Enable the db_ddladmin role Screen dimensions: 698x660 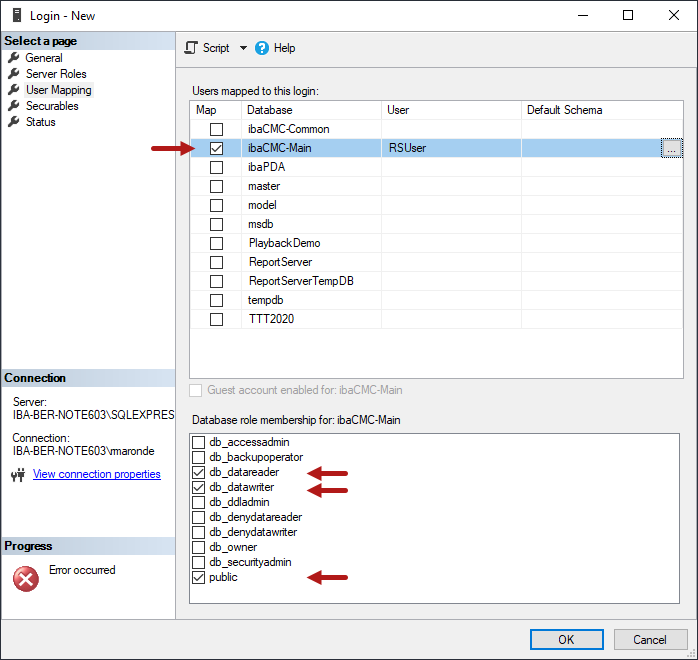(199, 502)
